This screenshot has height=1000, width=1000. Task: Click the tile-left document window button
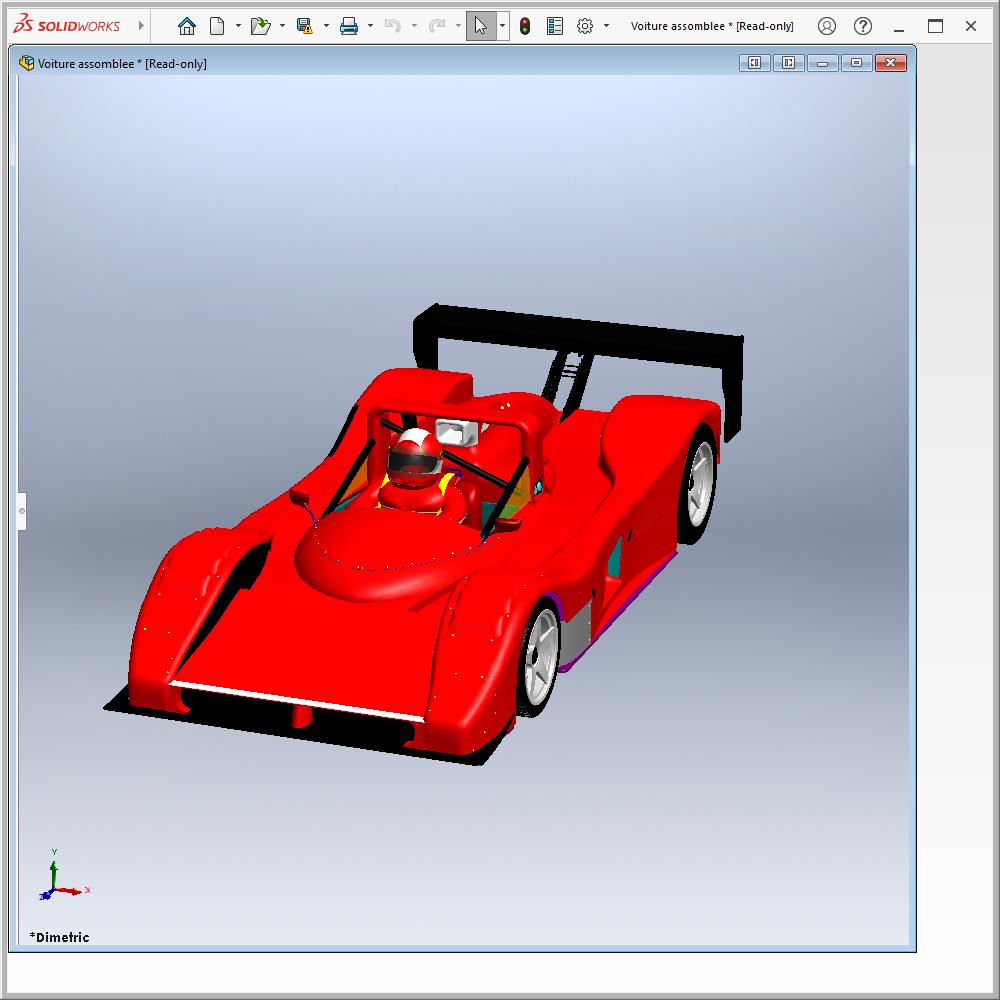(x=754, y=63)
